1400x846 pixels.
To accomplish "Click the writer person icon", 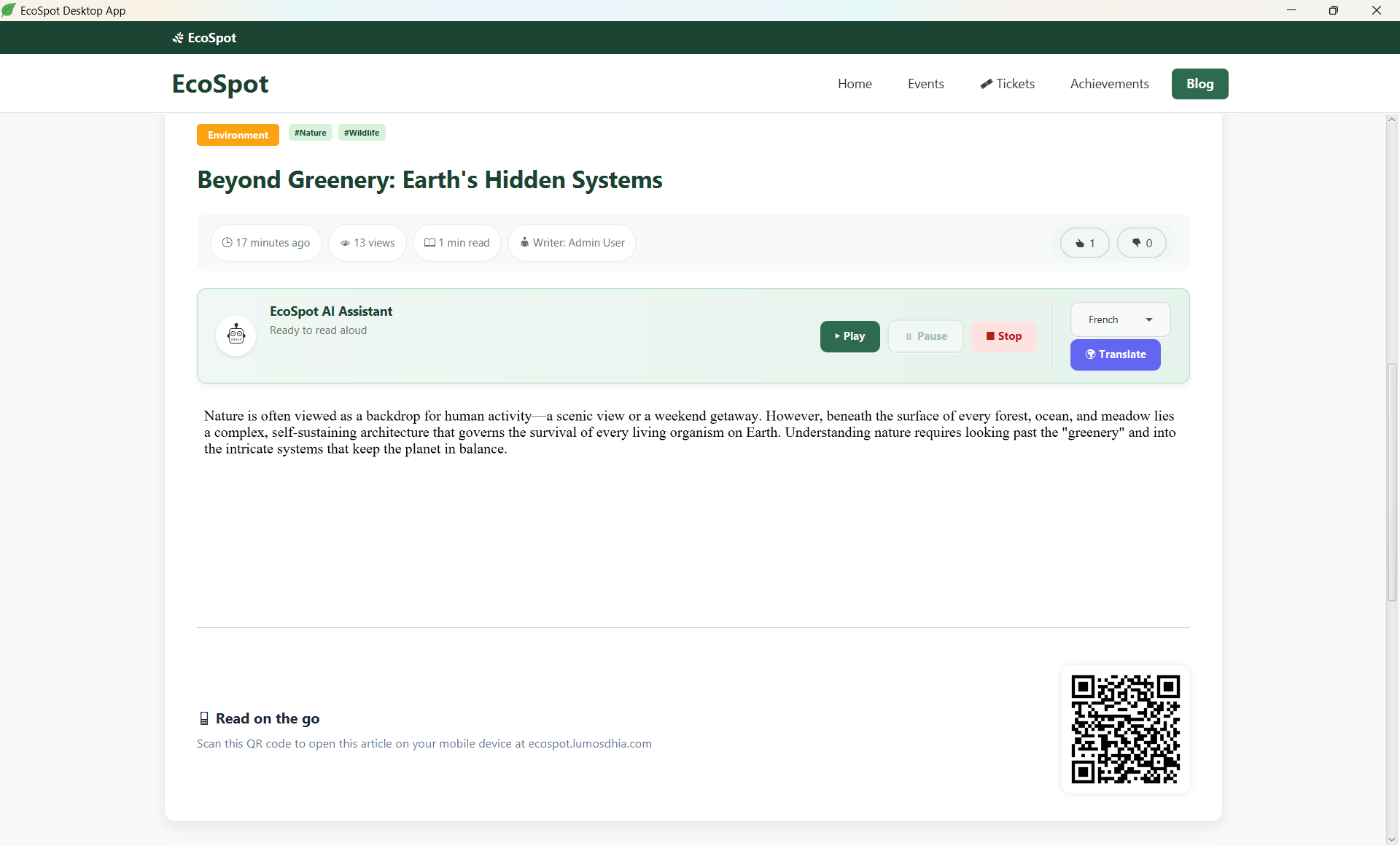I will coord(524,242).
